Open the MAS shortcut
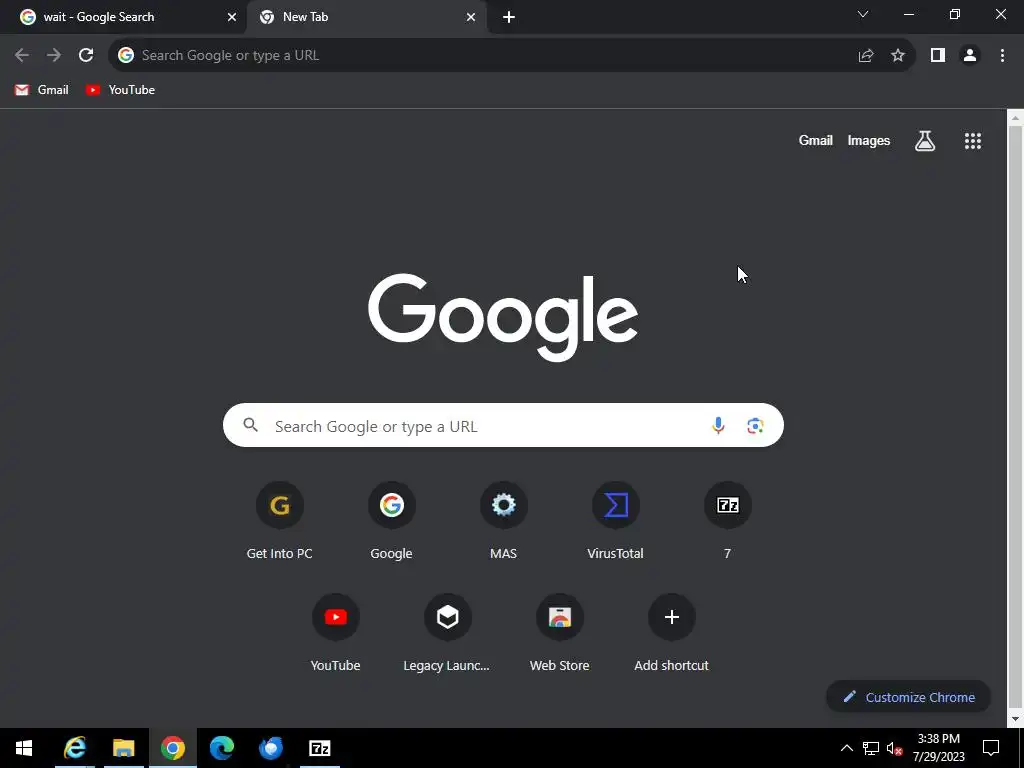 [x=504, y=521]
